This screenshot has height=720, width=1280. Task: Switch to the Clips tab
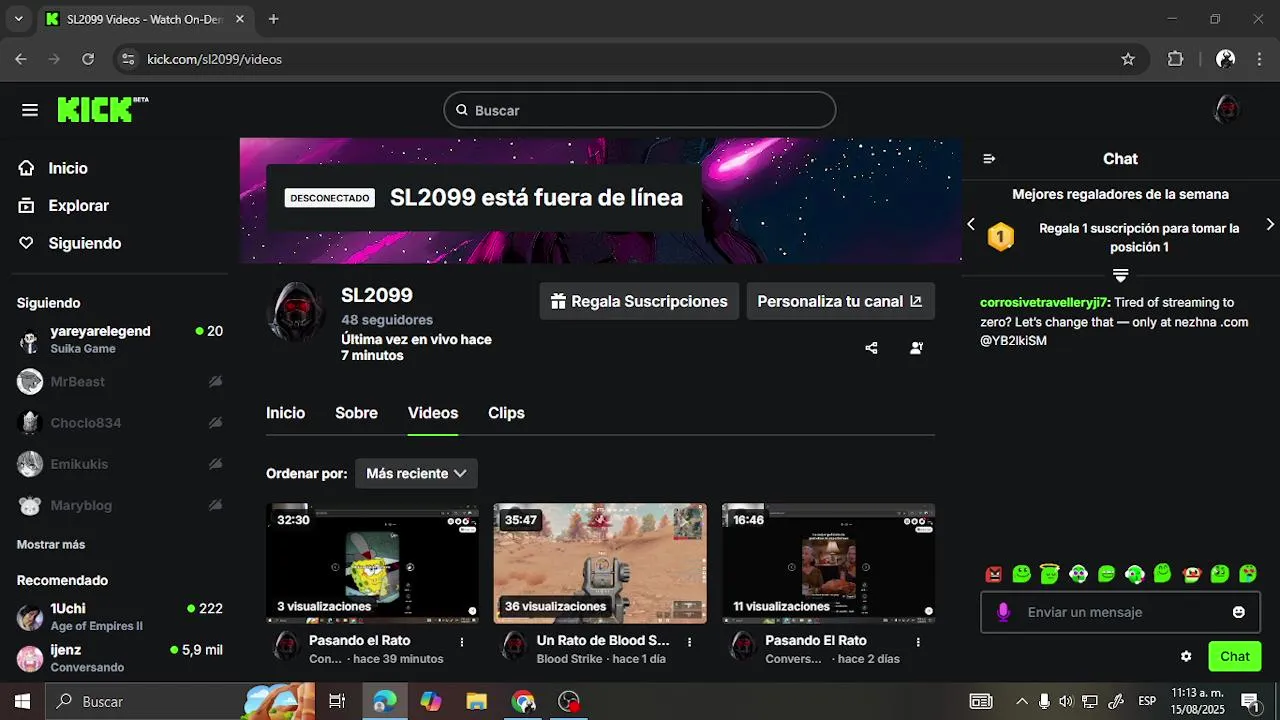click(x=506, y=413)
